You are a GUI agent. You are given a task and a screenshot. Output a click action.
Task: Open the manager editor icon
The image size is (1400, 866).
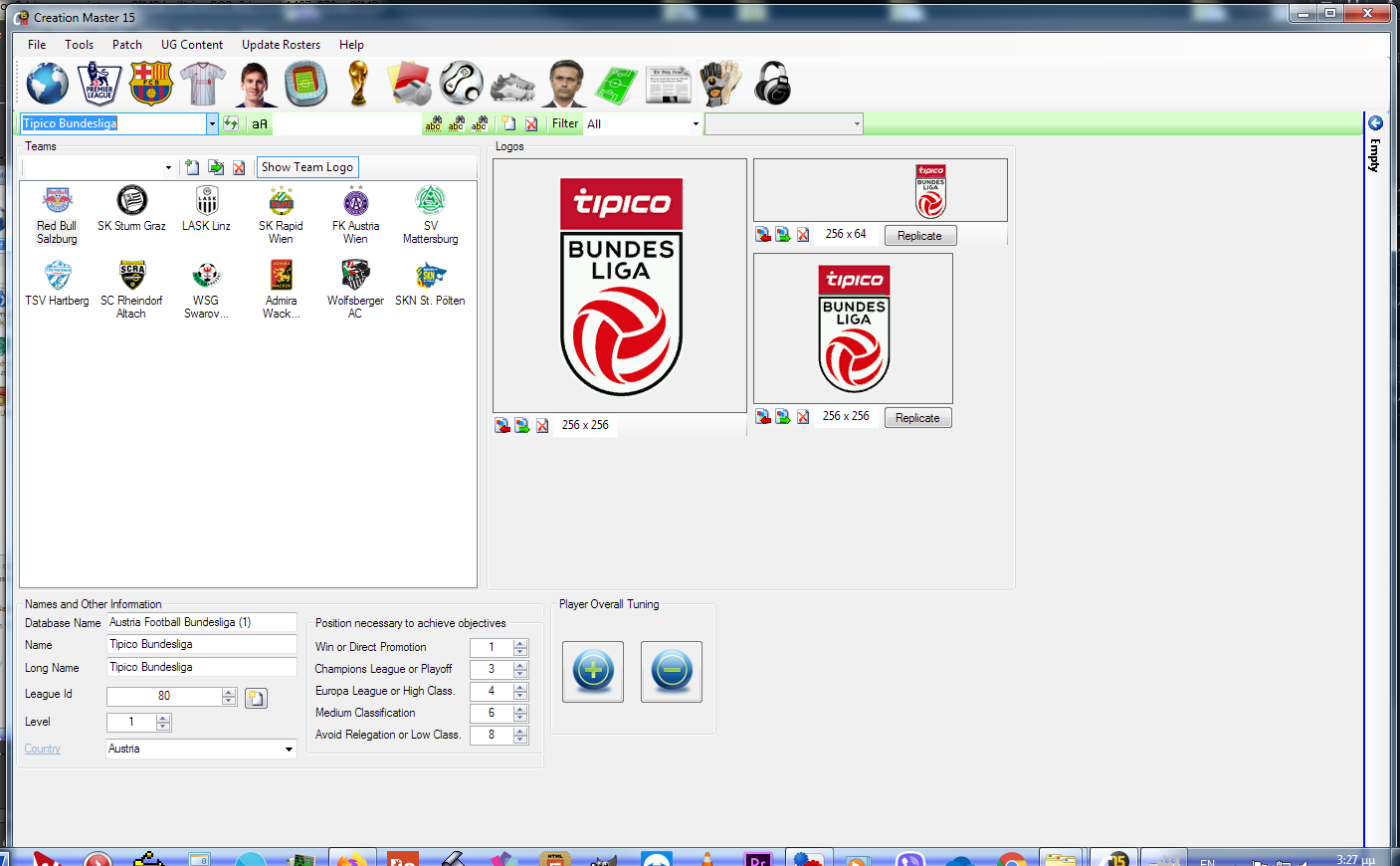coord(564,84)
